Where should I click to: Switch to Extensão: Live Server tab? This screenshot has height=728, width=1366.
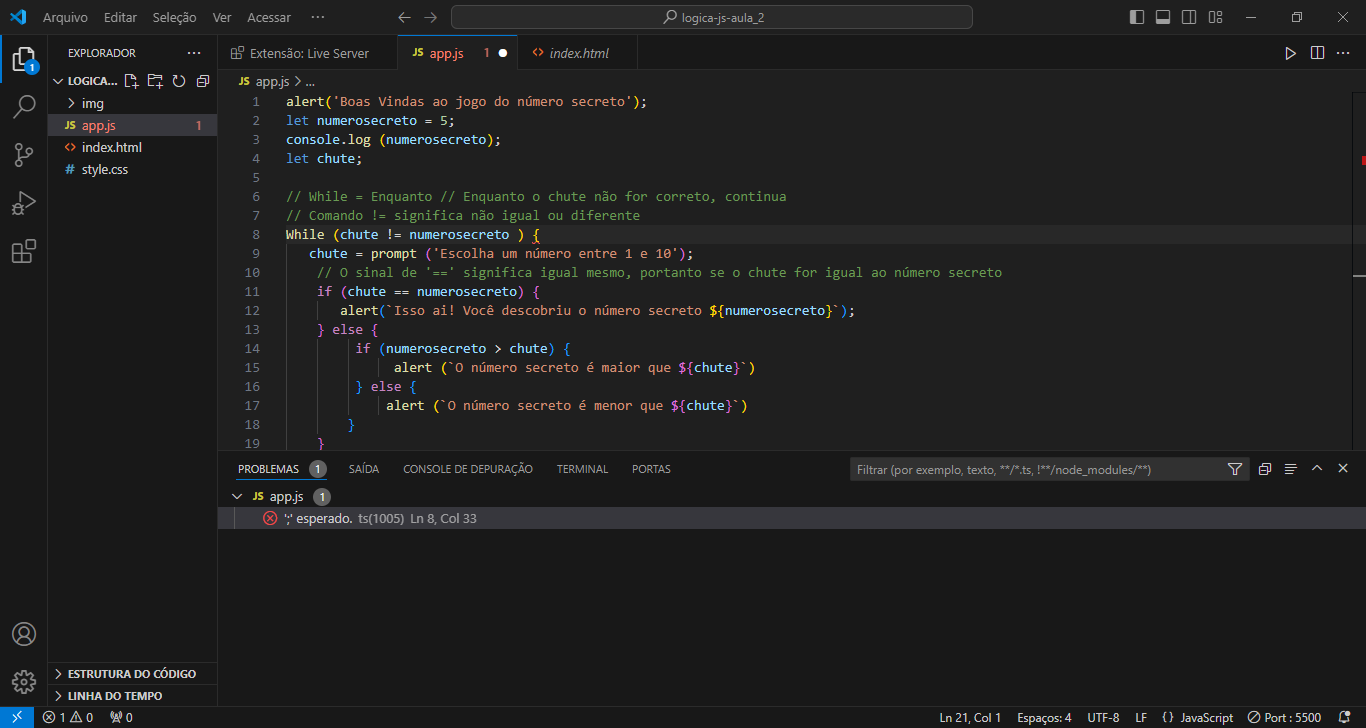[x=308, y=53]
